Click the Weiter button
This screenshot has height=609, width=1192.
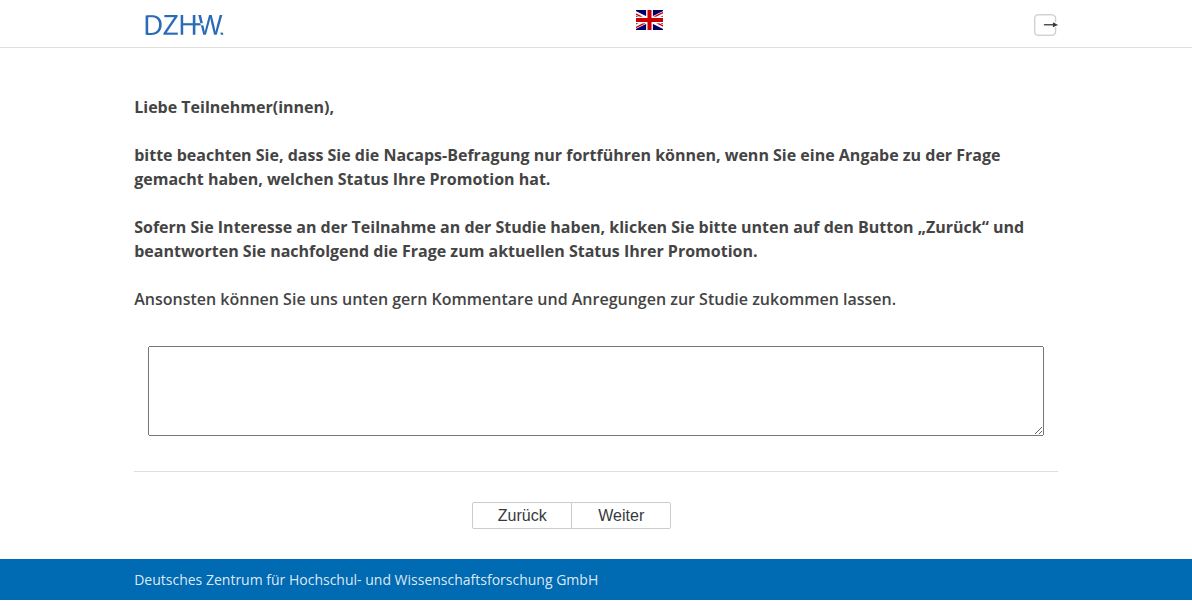coord(621,515)
